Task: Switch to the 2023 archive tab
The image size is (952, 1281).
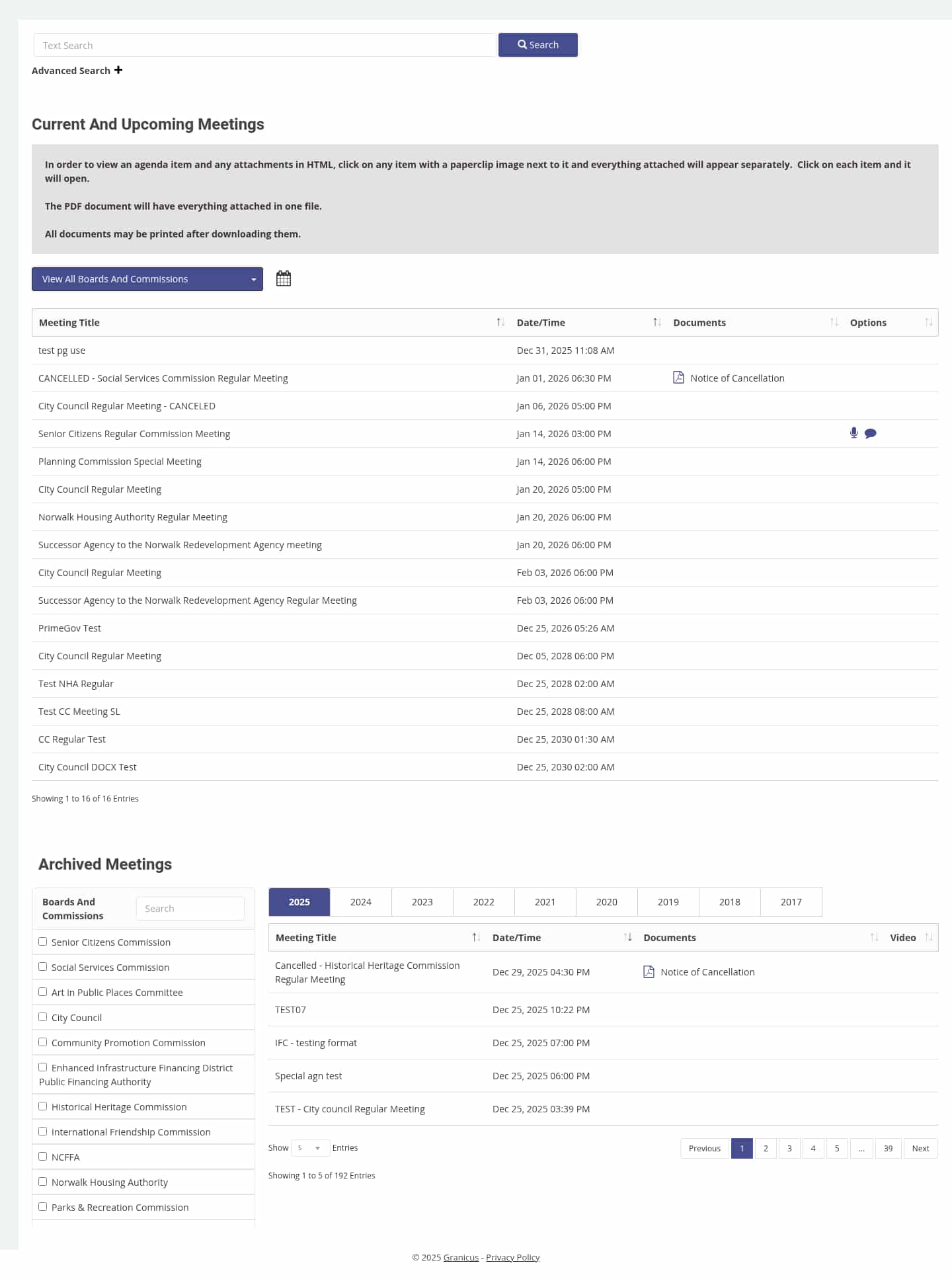Action: tap(422, 902)
